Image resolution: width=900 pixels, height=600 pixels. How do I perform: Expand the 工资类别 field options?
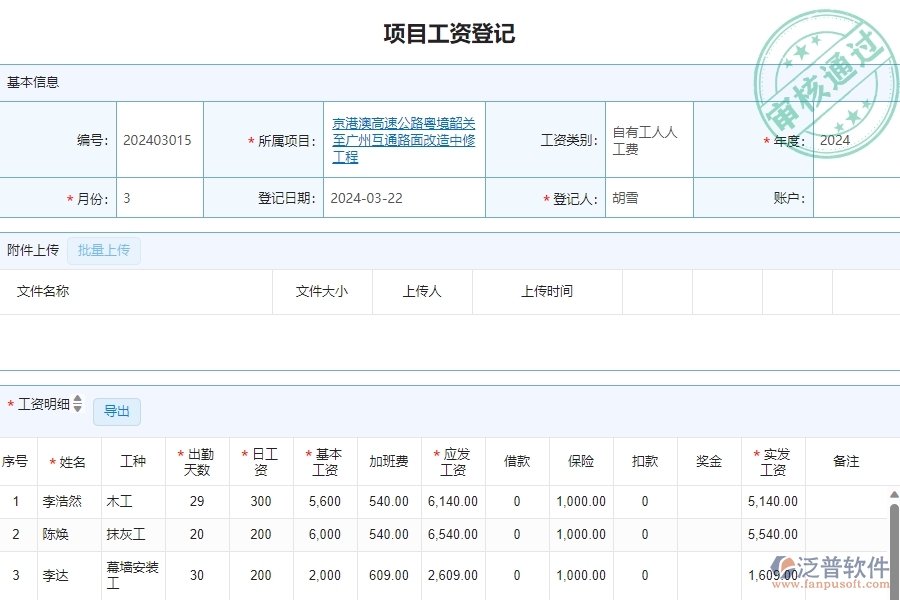(648, 140)
